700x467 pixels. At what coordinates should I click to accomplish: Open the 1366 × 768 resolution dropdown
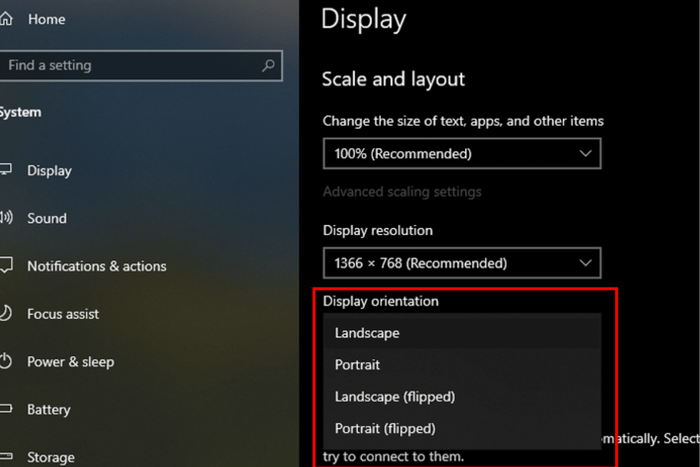pyautogui.click(x=462, y=263)
